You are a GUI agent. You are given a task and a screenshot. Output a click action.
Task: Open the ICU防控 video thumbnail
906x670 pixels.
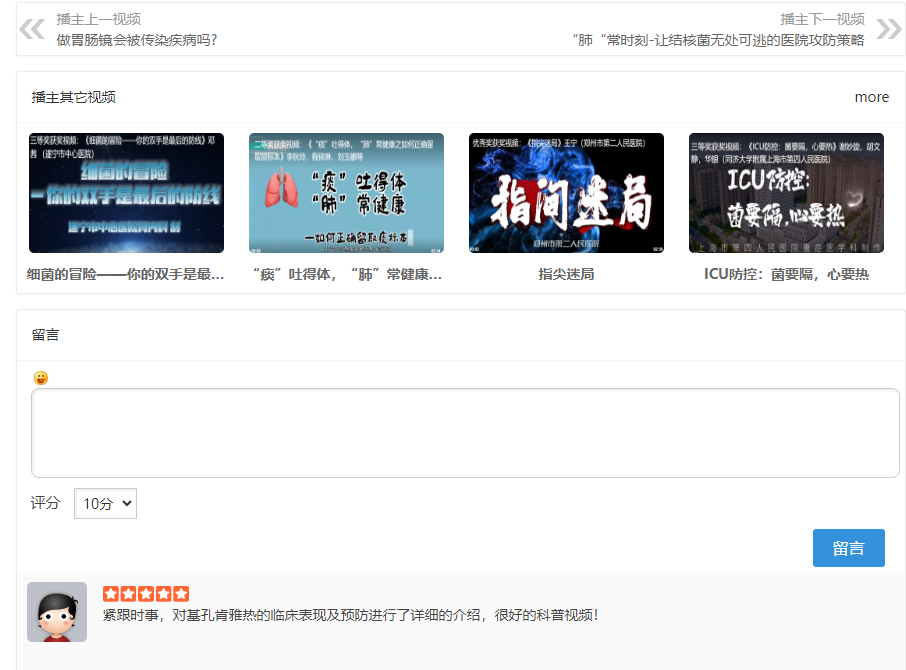point(786,193)
